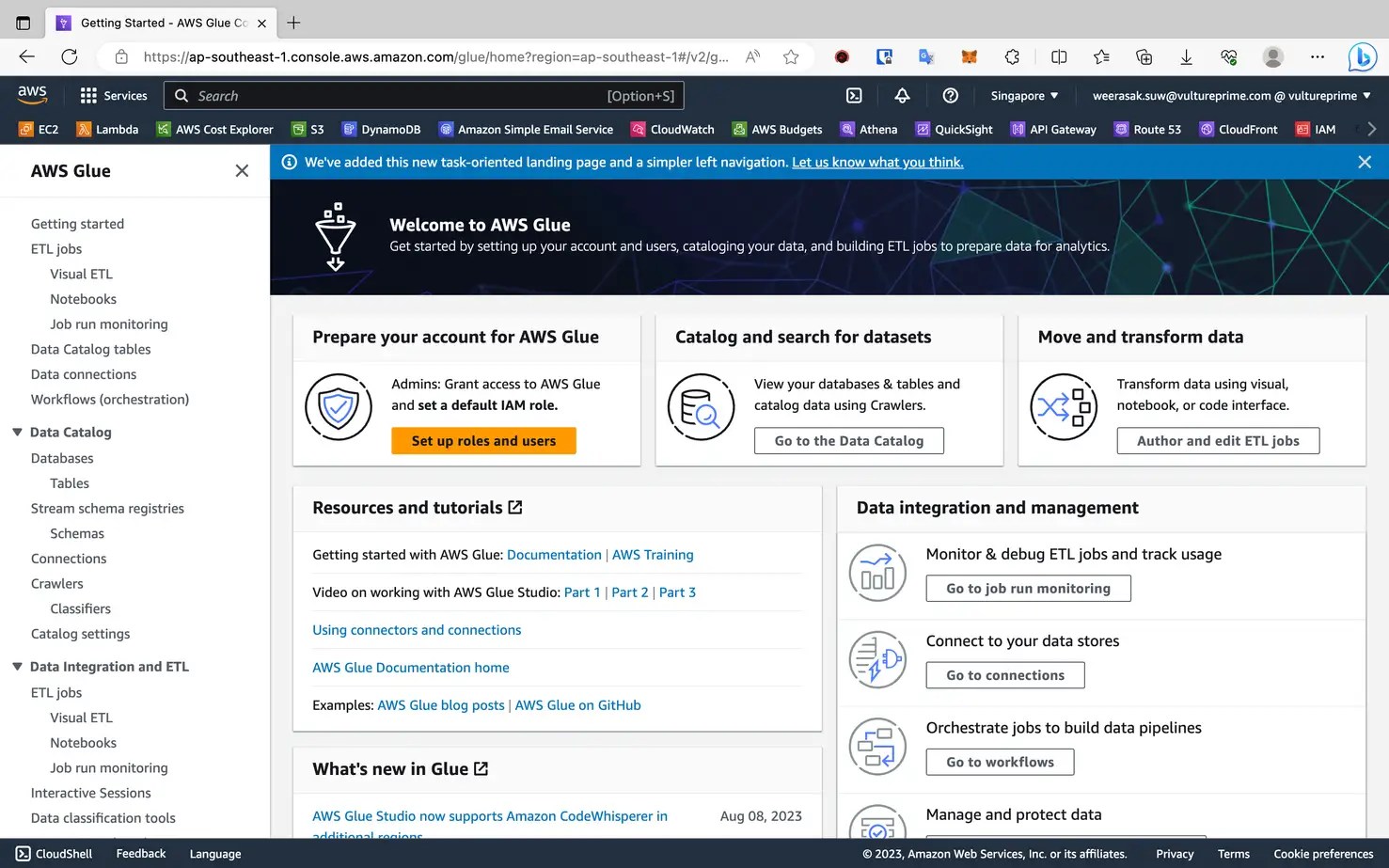This screenshot has height=868, width=1389.
Task: Open the AWS Training link
Action: click(x=653, y=555)
